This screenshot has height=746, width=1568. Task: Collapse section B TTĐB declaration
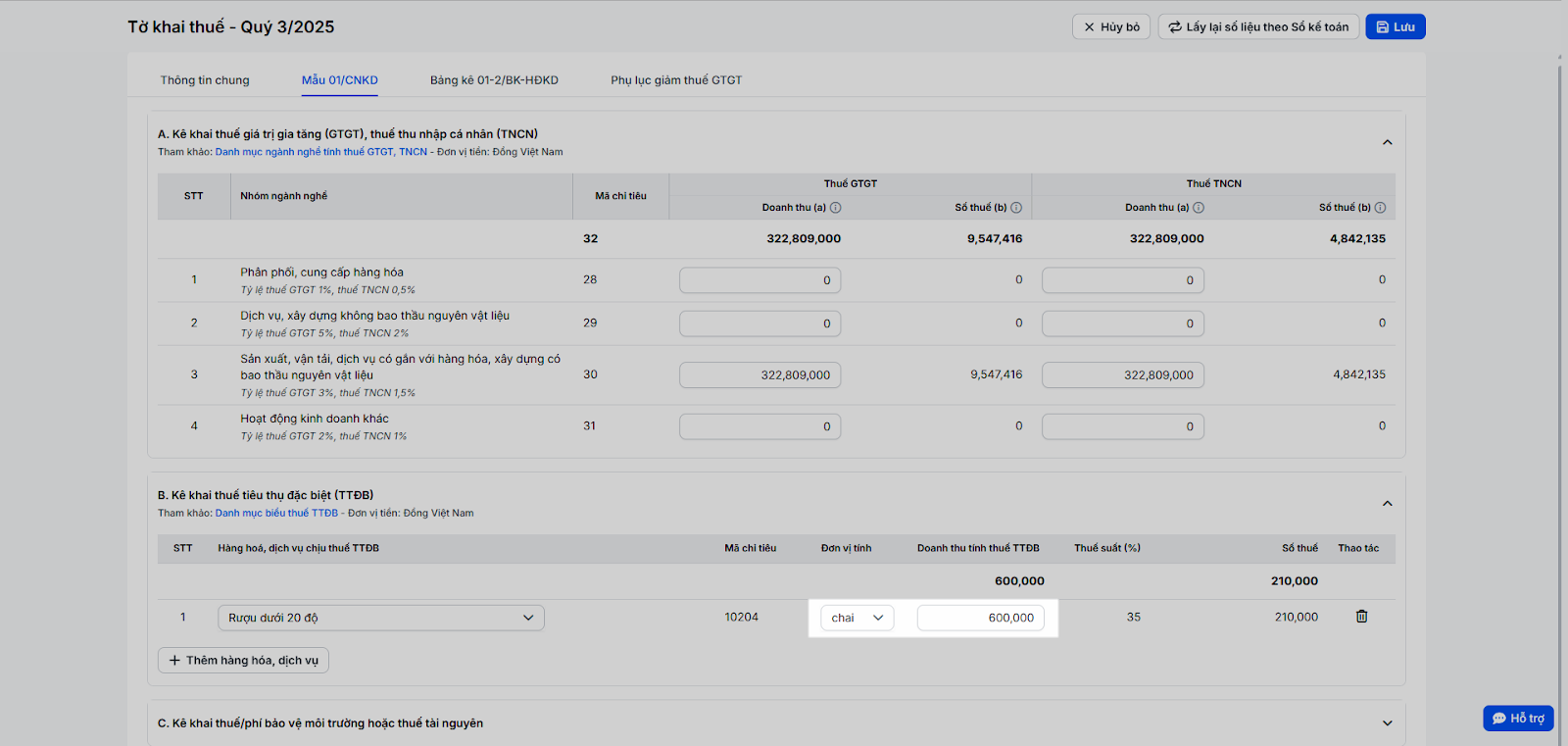[x=1387, y=504]
